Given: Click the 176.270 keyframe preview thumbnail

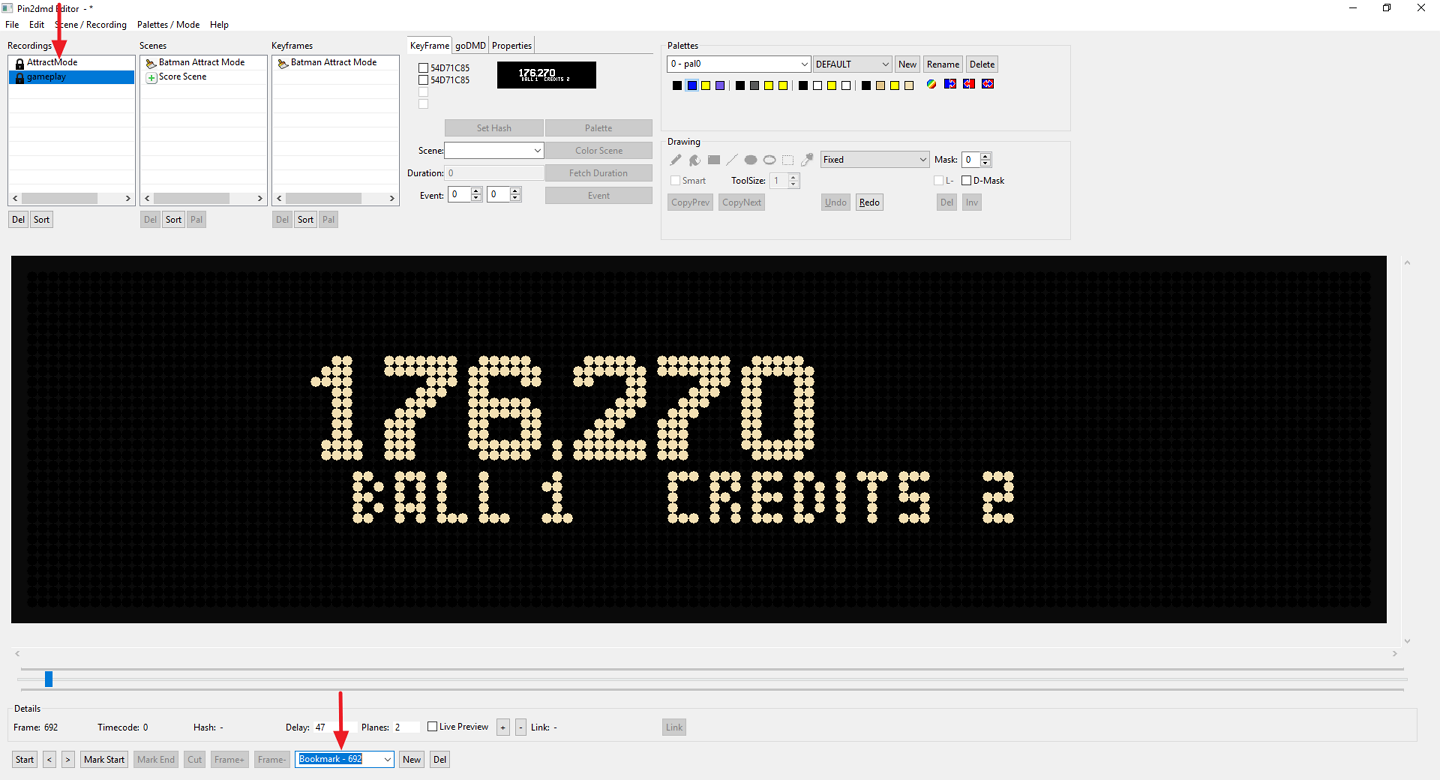Looking at the screenshot, I should [x=546, y=75].
